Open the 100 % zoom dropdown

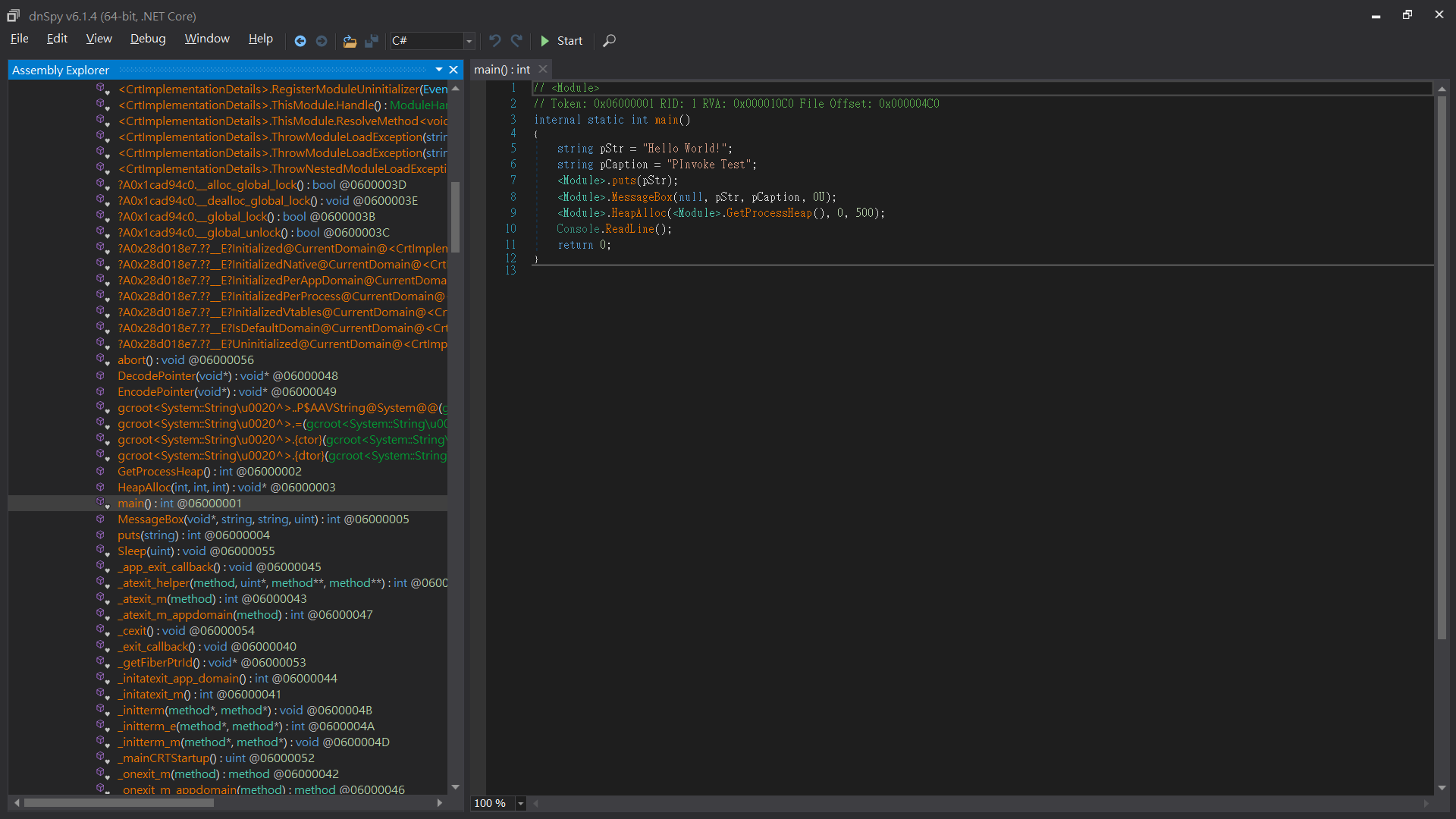[520, 803]
